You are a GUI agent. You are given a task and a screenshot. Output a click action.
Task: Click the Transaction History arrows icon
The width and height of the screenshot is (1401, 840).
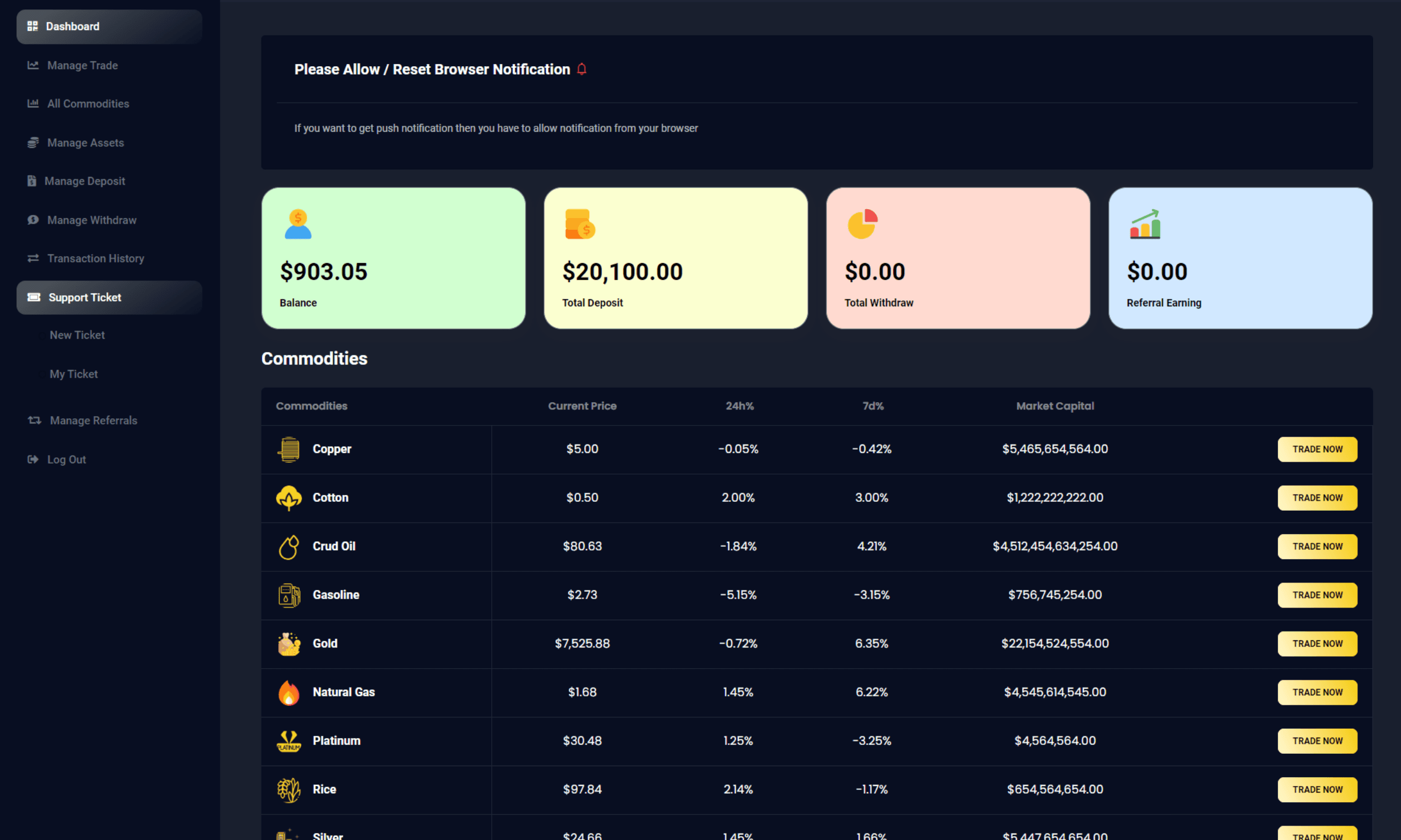tap(33, 258)
